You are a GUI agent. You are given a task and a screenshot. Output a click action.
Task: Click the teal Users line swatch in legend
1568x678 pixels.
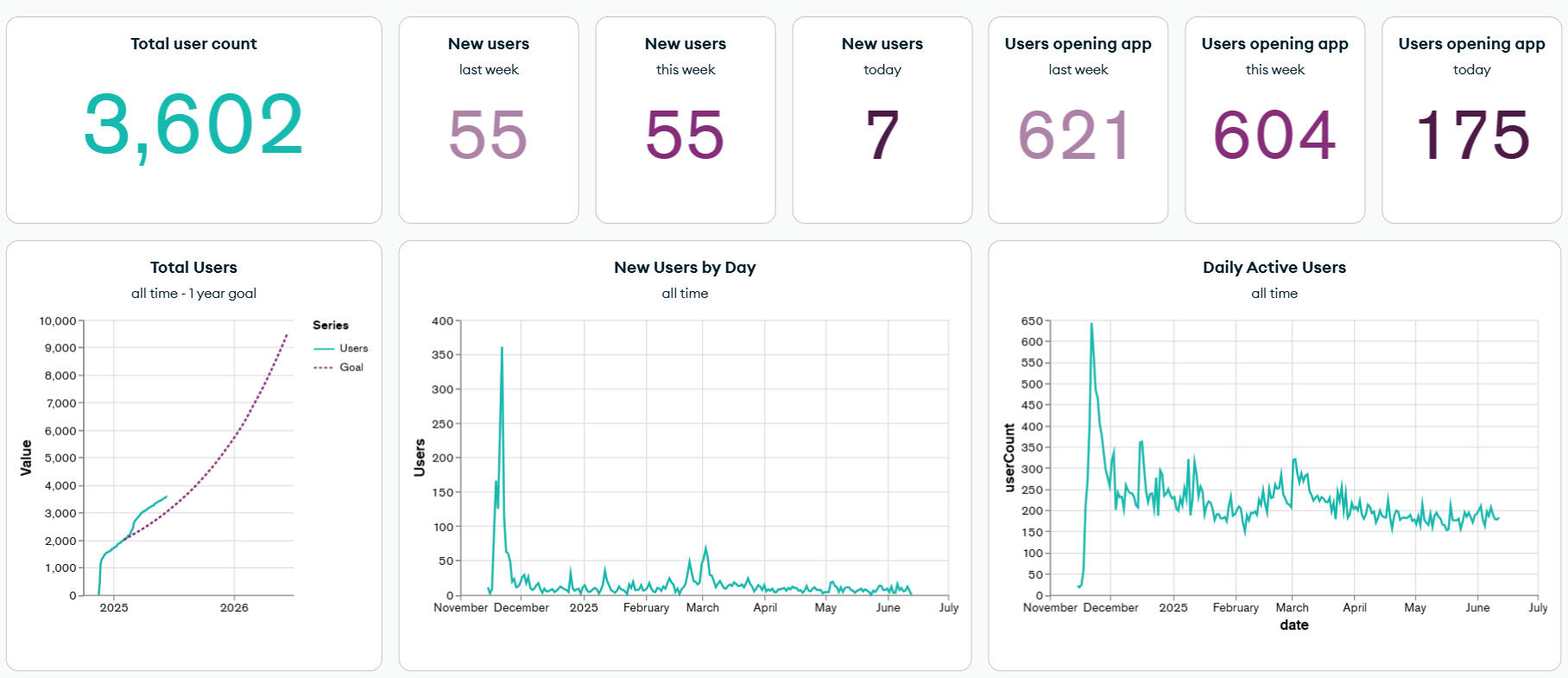[x=324, y=348]
